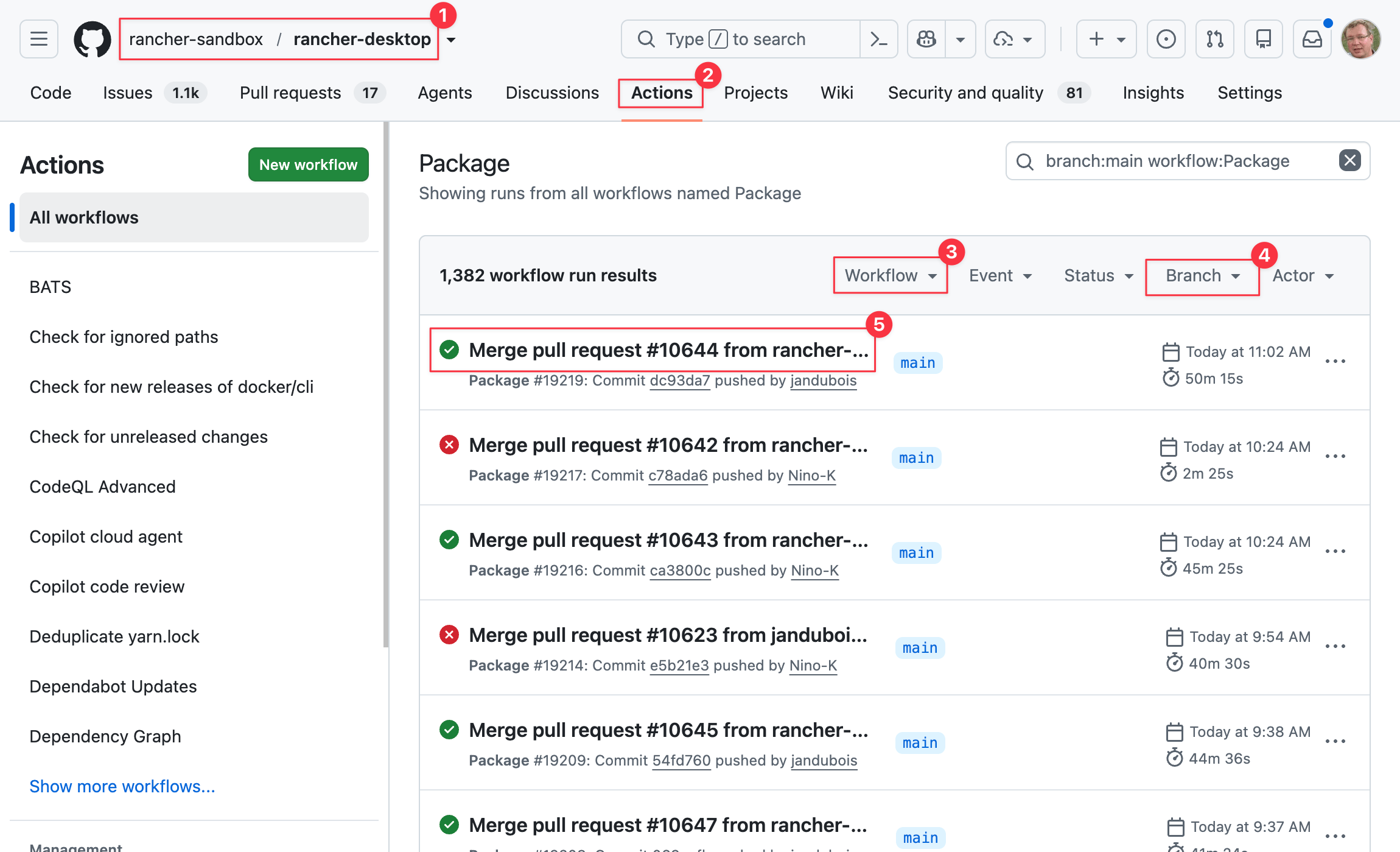1400x852 pixels.
Task: Open your pull requests icon in header
Action: [x=1214, y=39]
